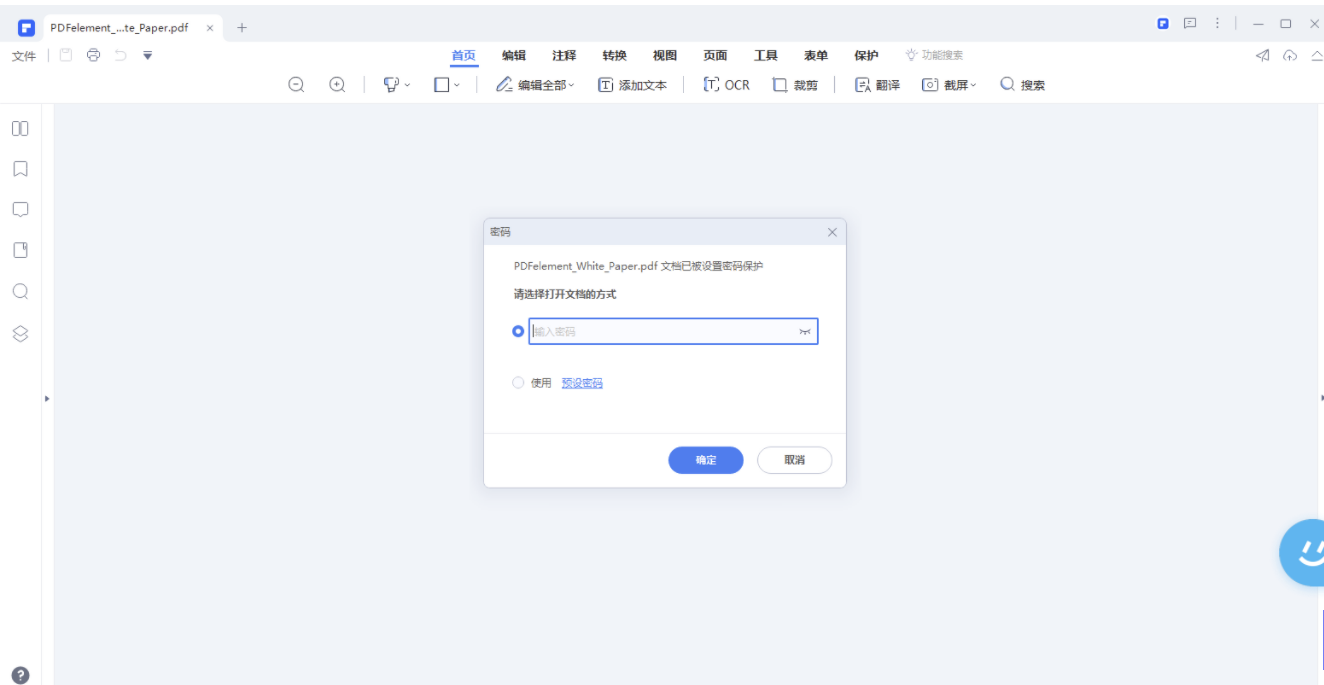Click the 输入密码 password input field
This screenshot has height=685, width=1324.
coord(660,332)
